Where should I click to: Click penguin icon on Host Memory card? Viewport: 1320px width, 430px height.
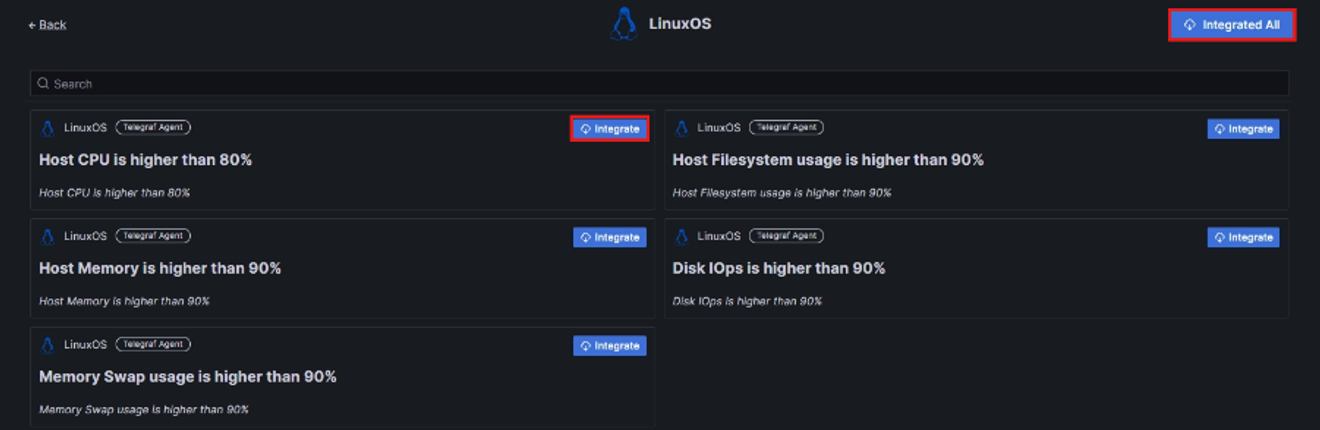point(47,237)
